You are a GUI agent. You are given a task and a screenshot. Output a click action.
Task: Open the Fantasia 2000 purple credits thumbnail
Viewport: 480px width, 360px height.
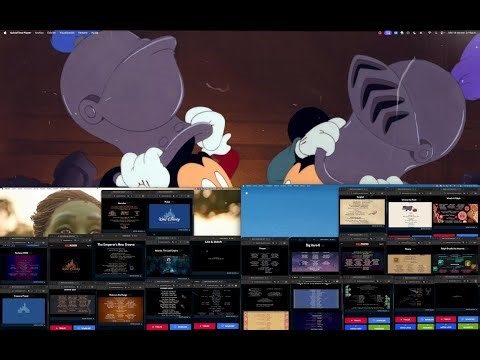(23, 267)
